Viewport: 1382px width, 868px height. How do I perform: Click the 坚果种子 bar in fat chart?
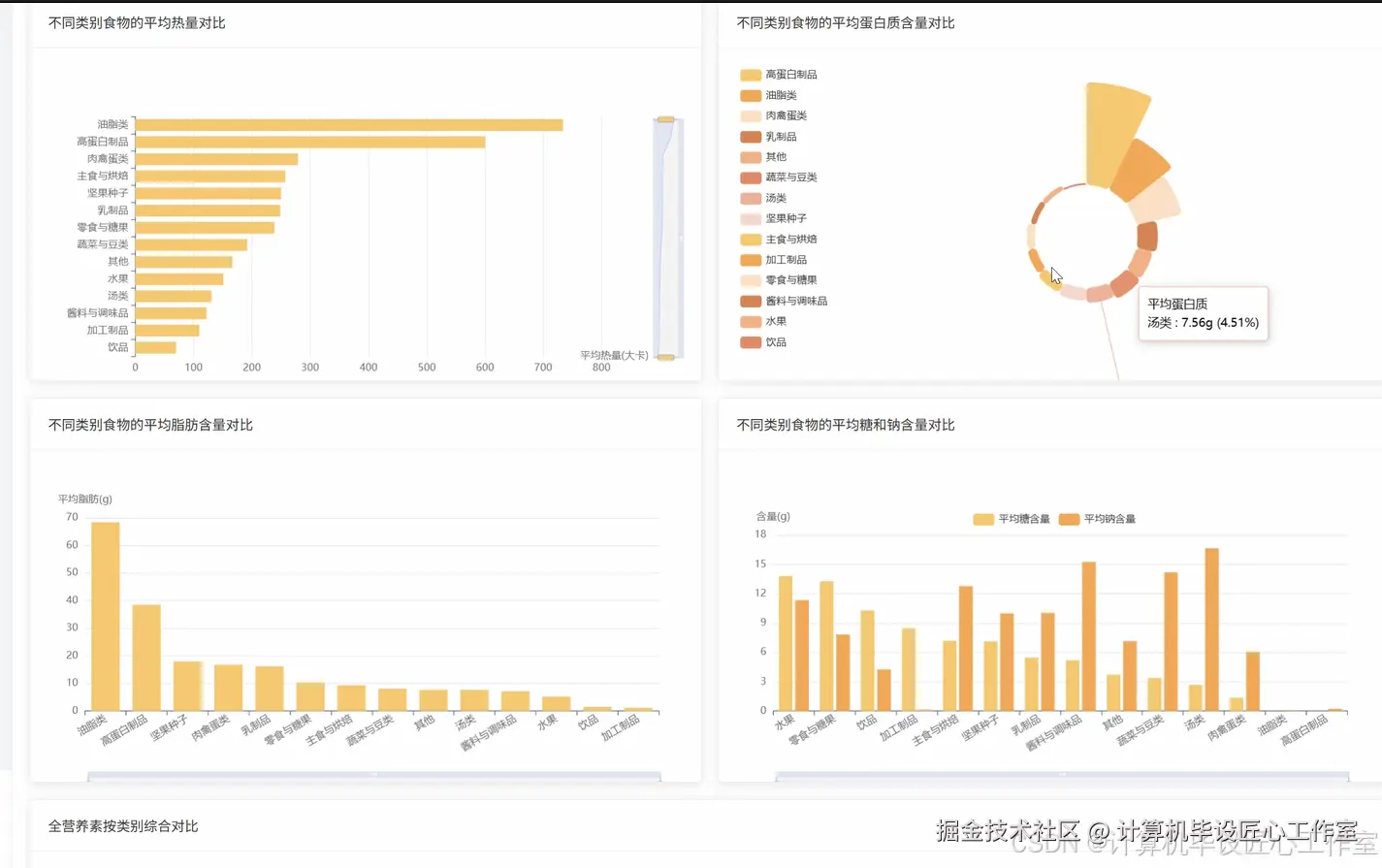click(187, 686)
